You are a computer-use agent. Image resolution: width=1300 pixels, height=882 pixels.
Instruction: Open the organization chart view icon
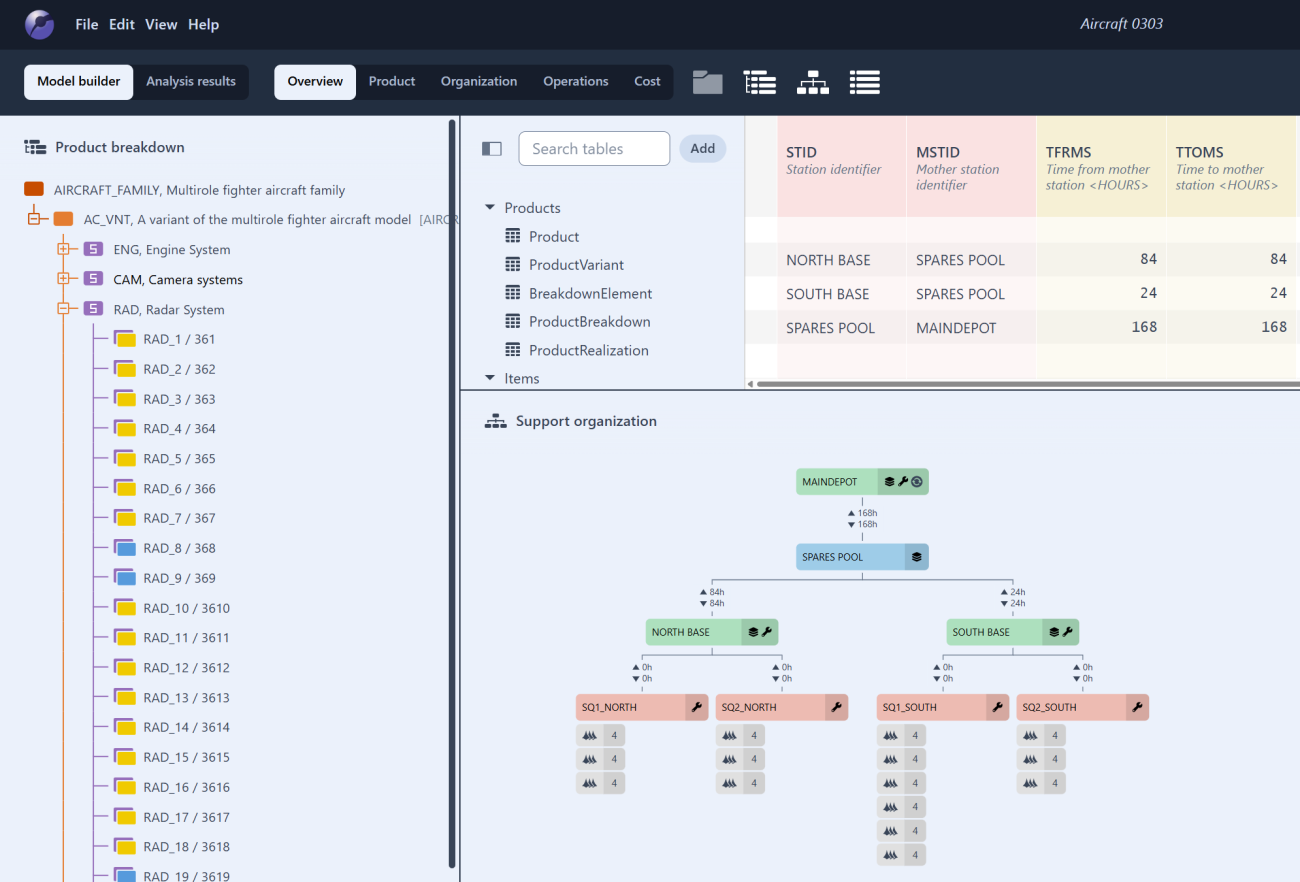[x=813, y=82]
